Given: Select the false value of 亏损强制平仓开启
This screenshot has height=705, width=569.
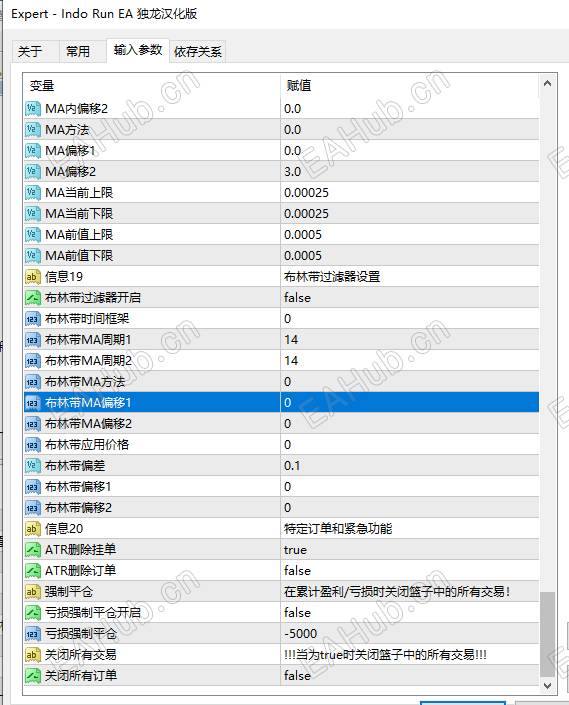Looking at the screenshot, I should click(x=297, y=612).
